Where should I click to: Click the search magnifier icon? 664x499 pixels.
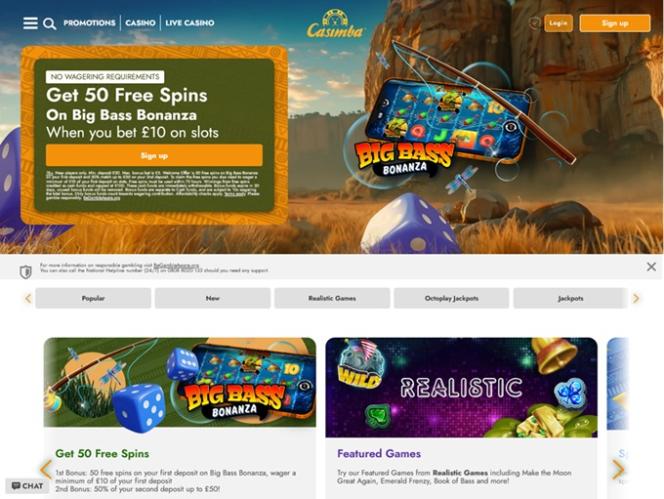(x=50, y=24)
